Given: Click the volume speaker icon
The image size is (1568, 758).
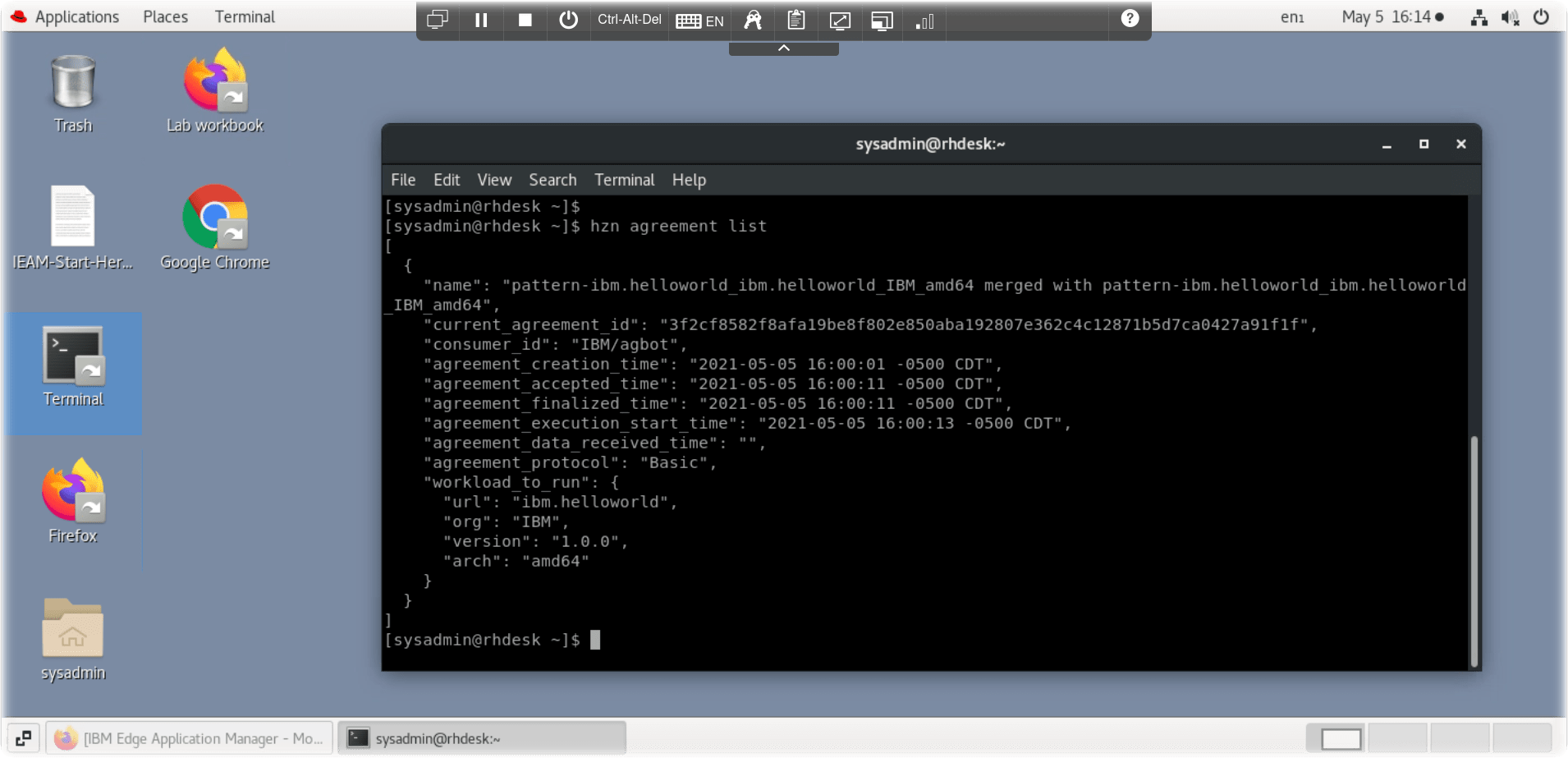Looking at the screenshot, I should [x=1510, y=17].
